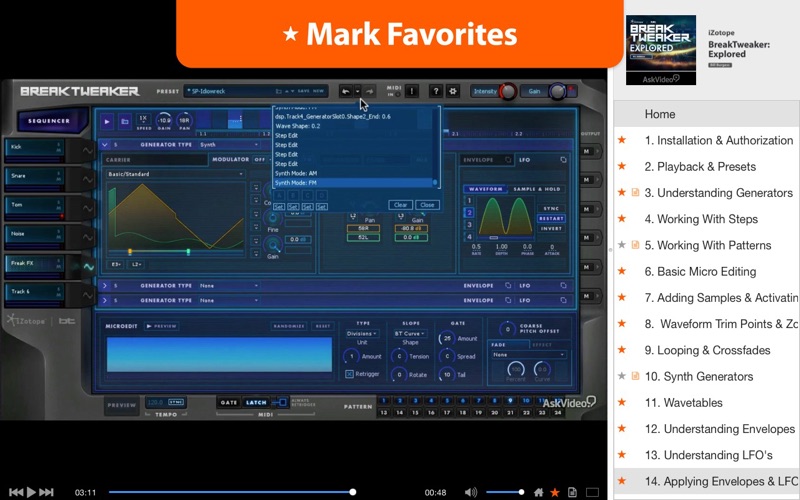
Task: Toggle the star for 10. Synth Generators
Action: (621, 376)
